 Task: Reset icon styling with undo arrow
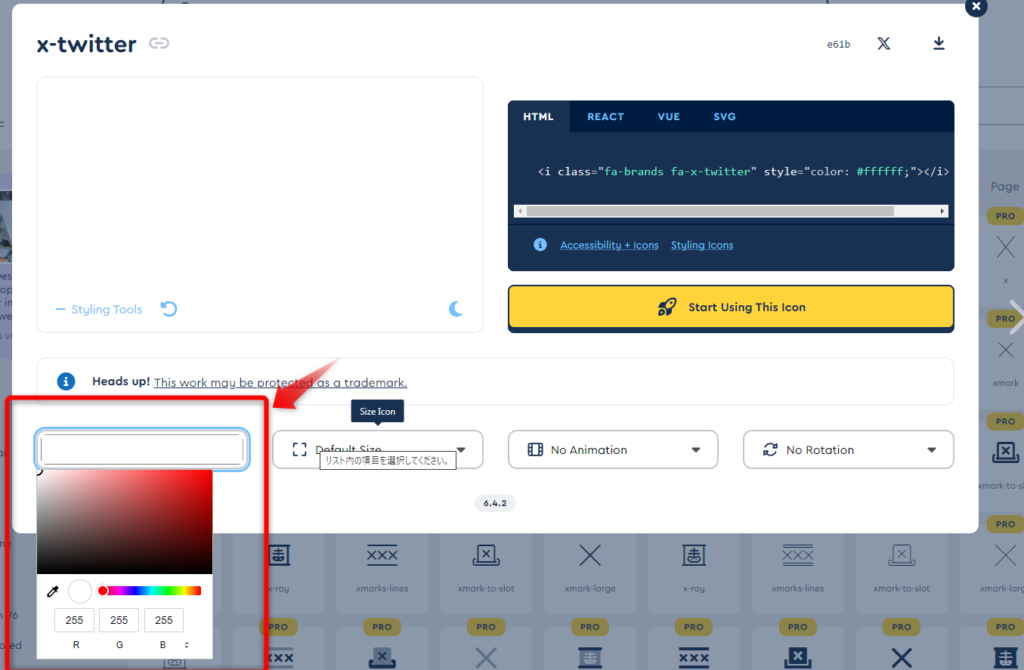pos(169,308)
